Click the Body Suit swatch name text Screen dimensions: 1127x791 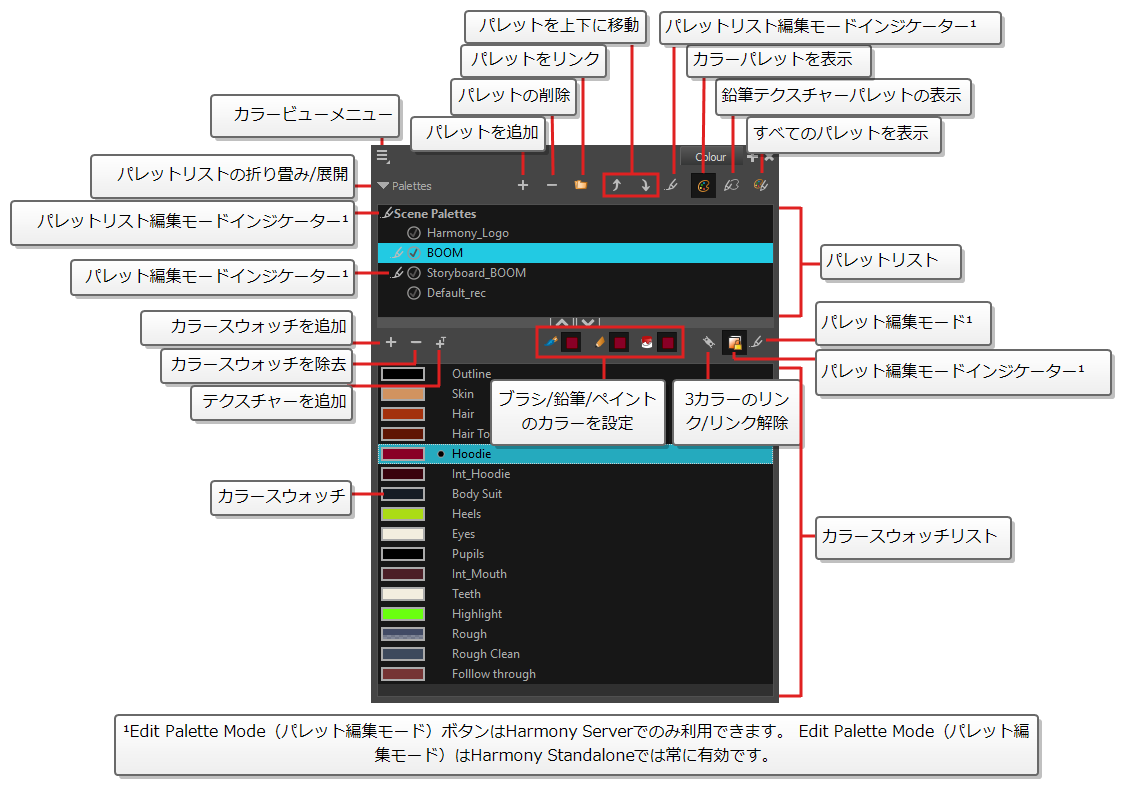477,494
